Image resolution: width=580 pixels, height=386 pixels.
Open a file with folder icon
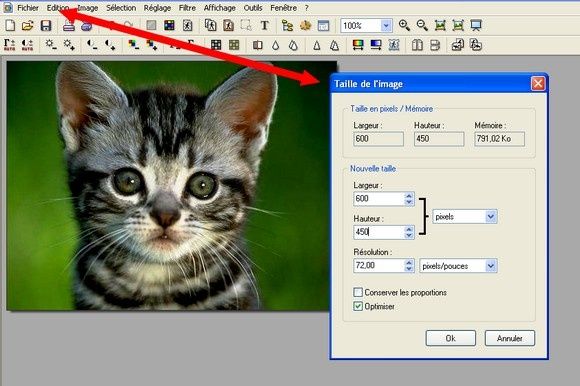click(28, 26)
